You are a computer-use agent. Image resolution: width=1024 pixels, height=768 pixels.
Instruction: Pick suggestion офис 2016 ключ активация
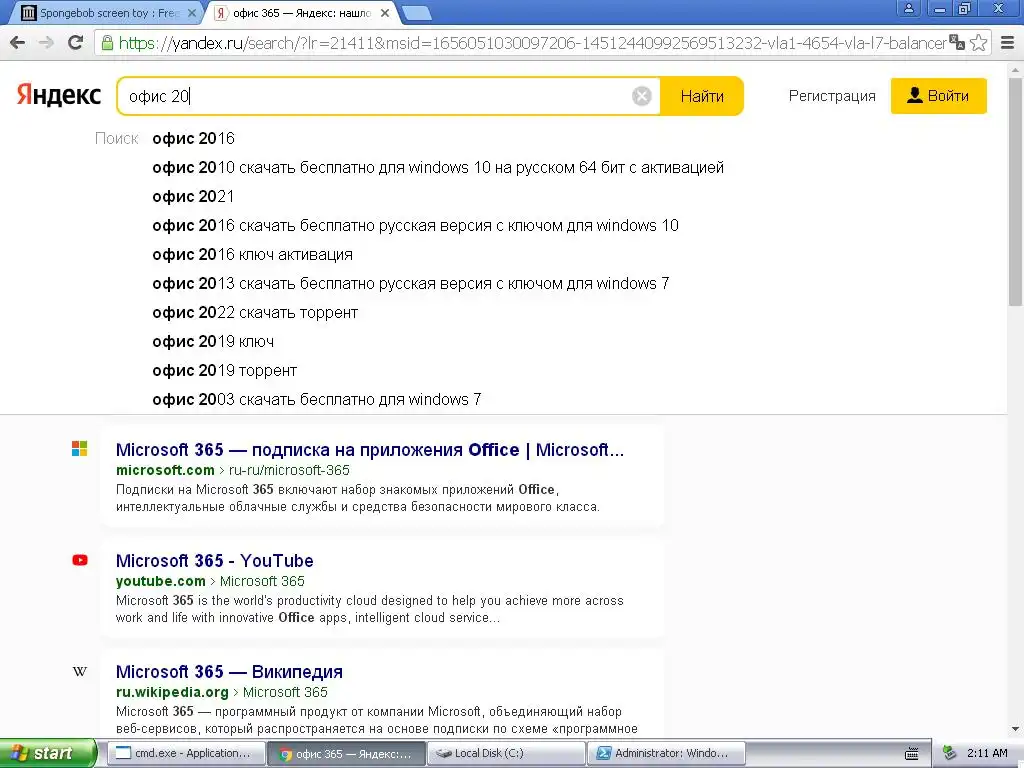(252, 255)
